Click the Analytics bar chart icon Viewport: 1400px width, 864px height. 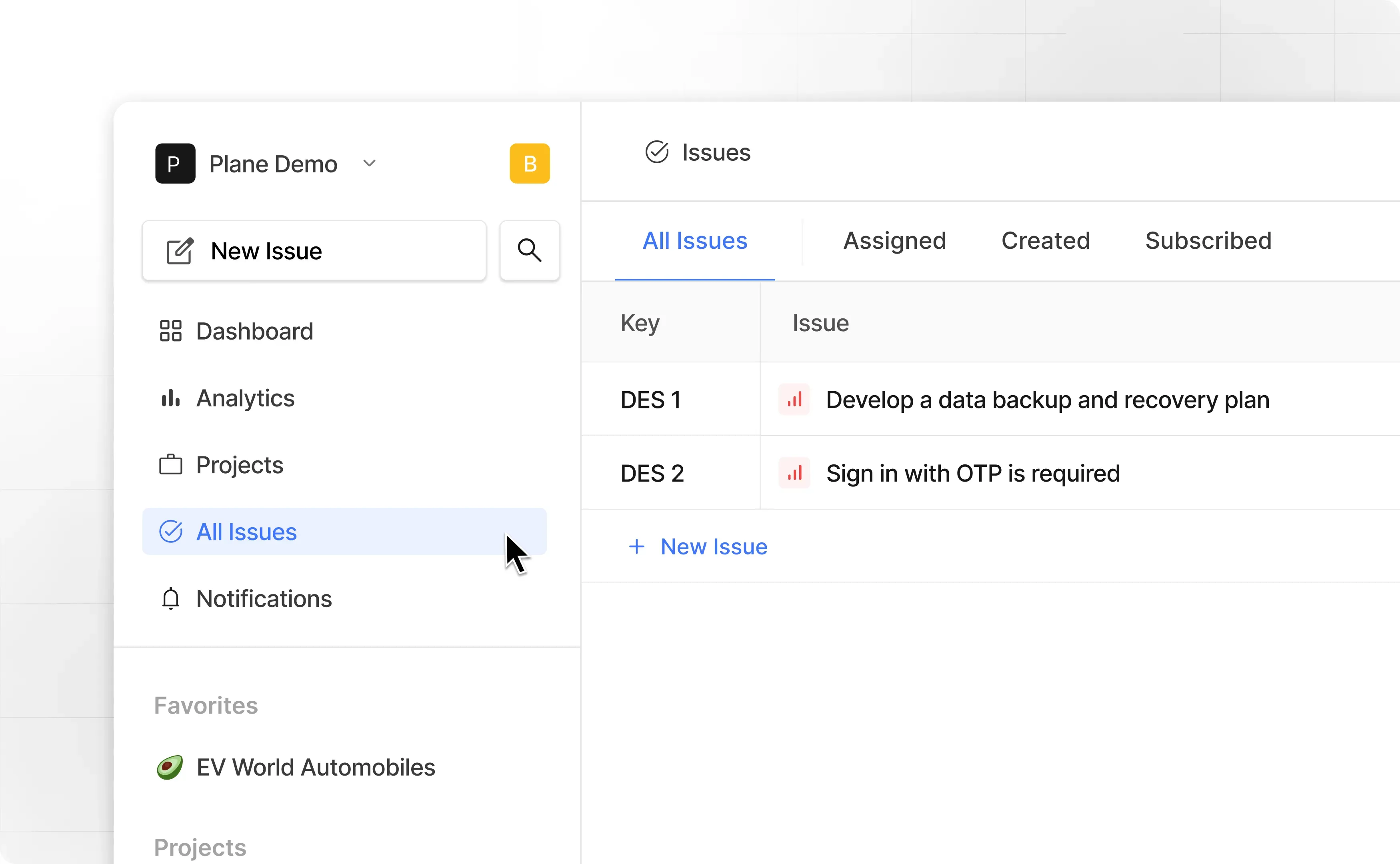(x=170, y=398)
